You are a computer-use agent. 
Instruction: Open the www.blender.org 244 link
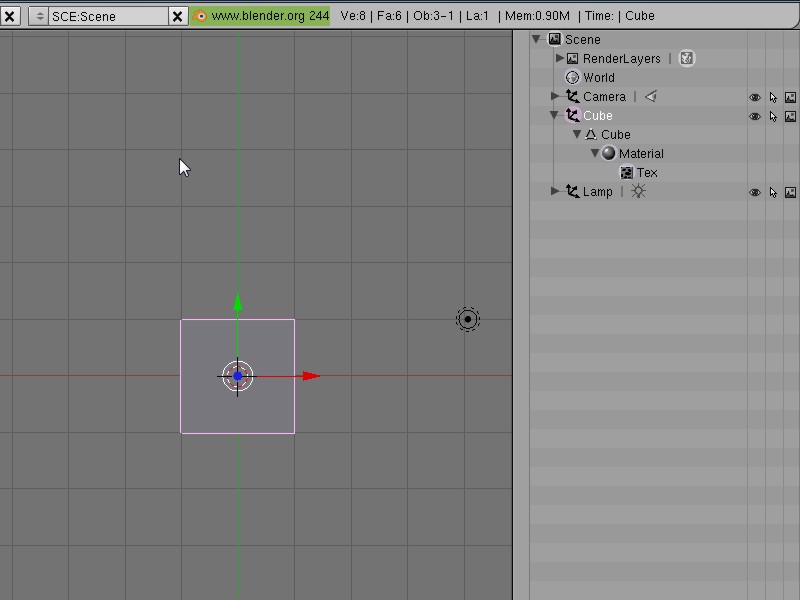261,16
